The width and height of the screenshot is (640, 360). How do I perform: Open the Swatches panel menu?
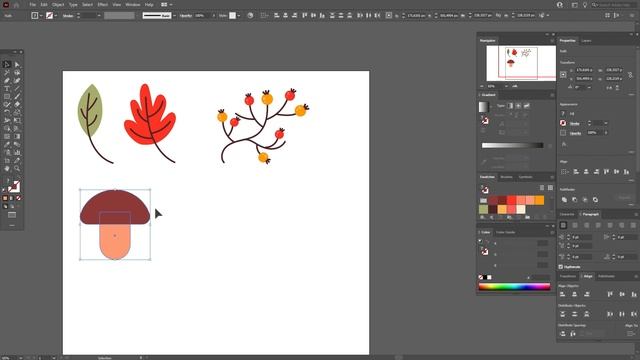pyautogui.click(x=552, y=177)
